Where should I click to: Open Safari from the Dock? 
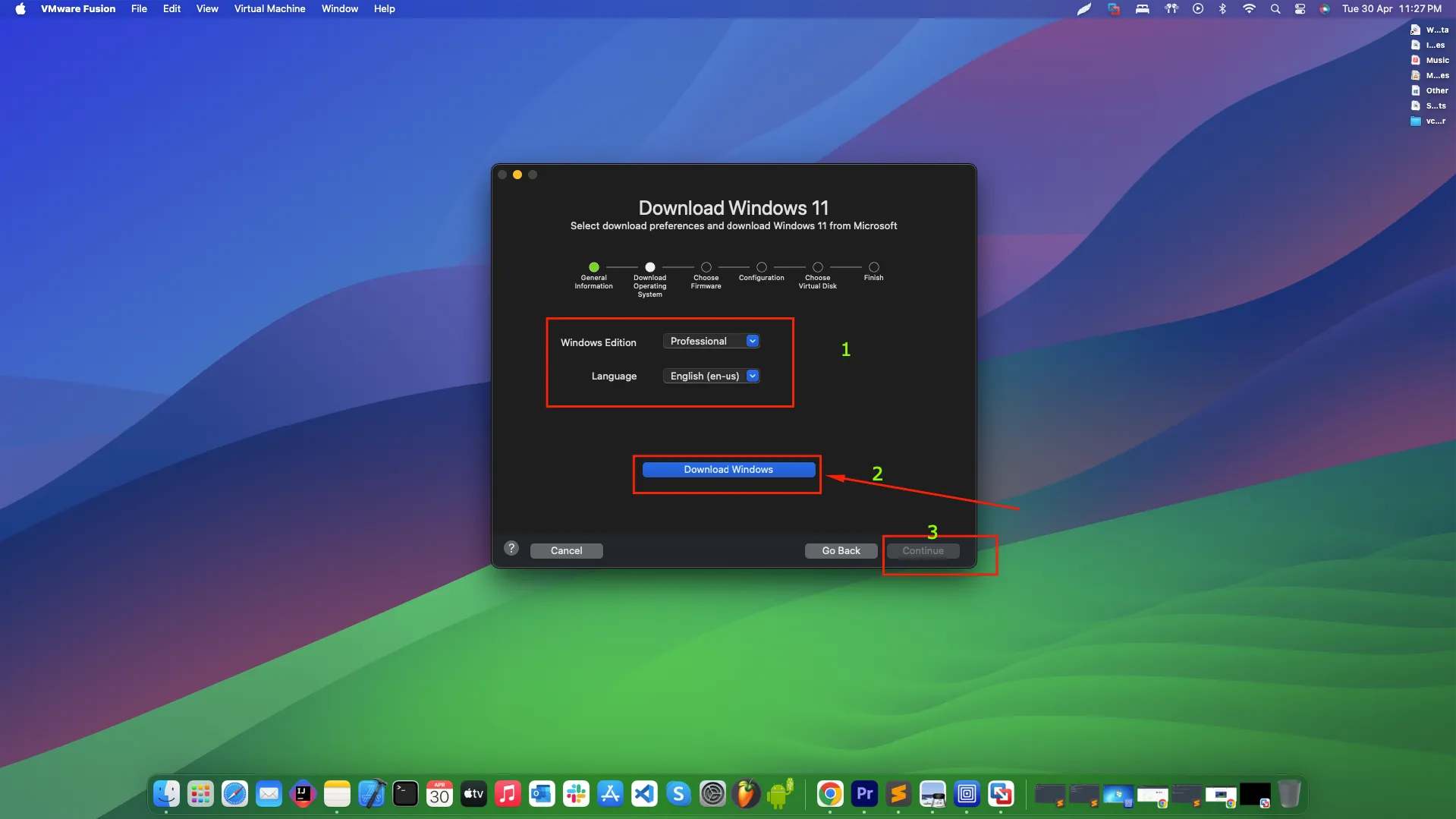click(234, 794)
